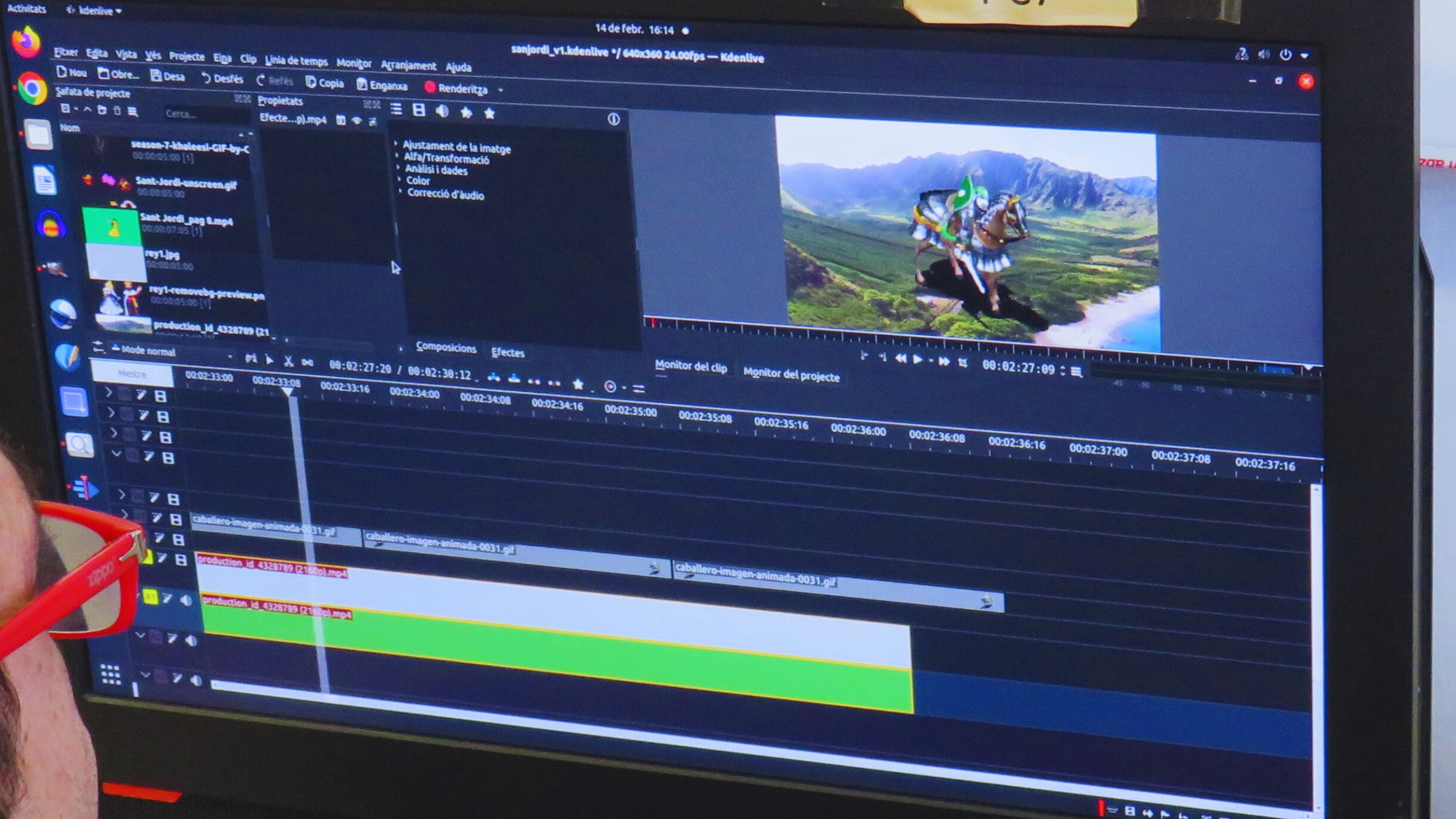Click the Obre... toolbar button
Image resolution: width=1456 pixels, height=819 pixels.
click(118, 74)
